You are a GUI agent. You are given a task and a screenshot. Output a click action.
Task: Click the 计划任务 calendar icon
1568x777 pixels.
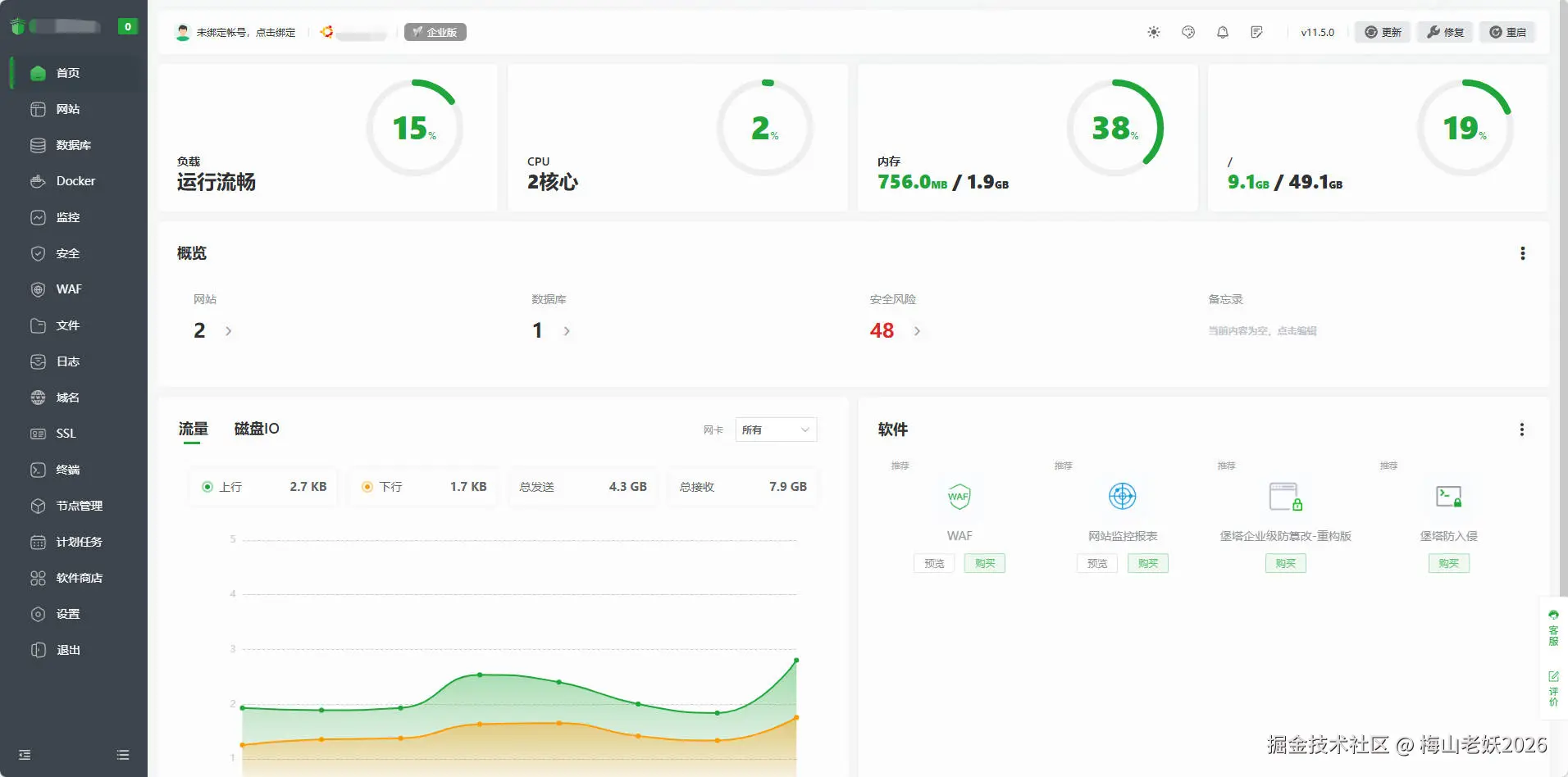38,542
